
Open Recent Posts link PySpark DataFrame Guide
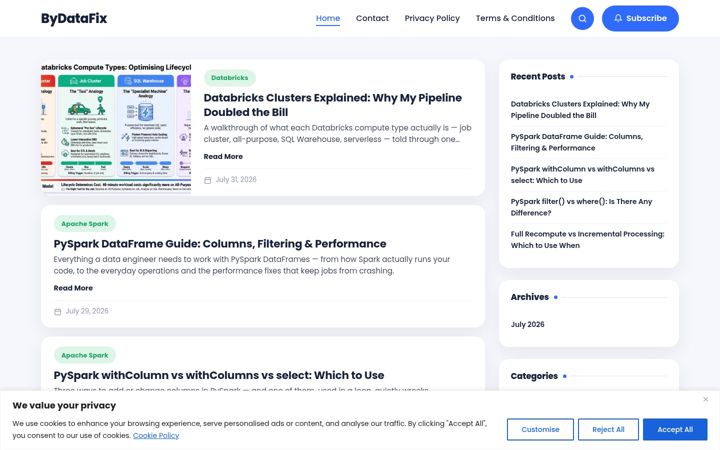pyautogui.click(x=577, y=142)
